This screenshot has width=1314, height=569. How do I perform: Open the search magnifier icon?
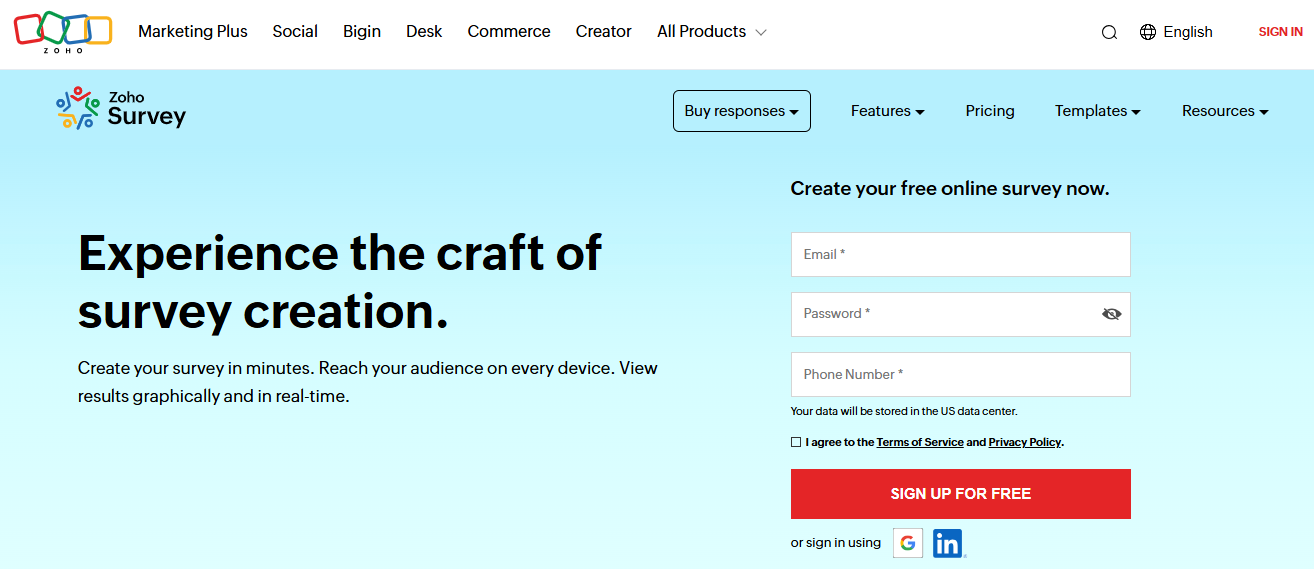pos(1109,32)
